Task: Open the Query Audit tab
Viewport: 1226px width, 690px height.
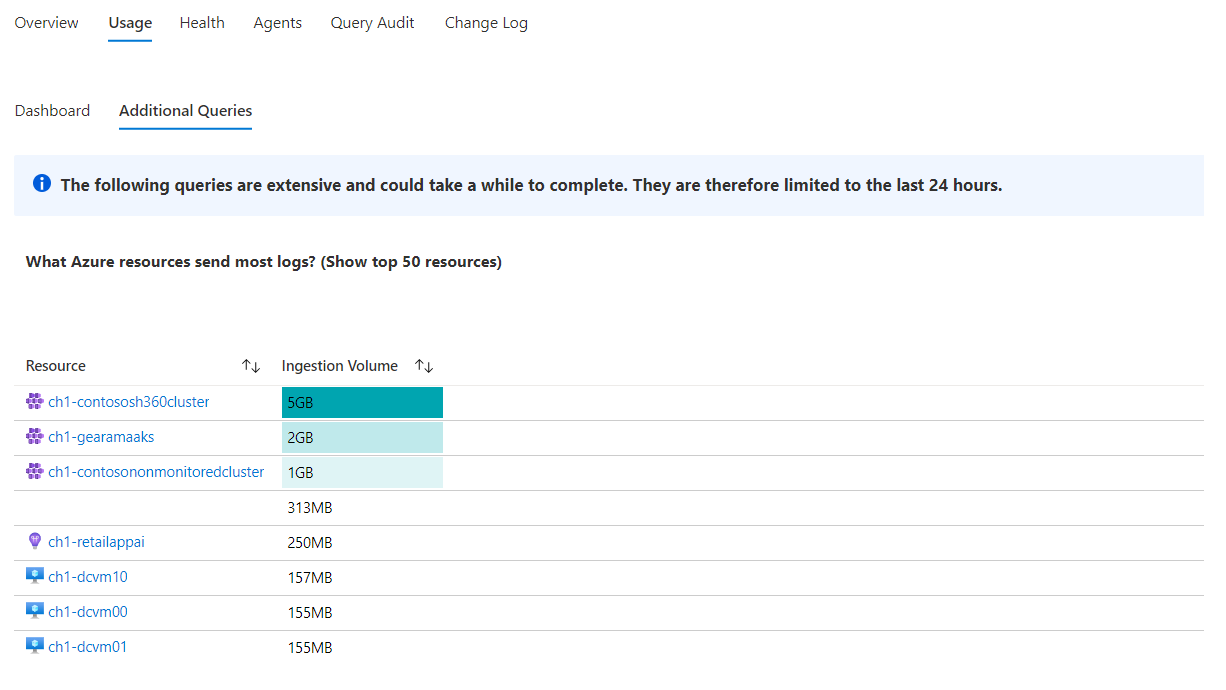Action: pyautogui.click(x=372, y=23)
